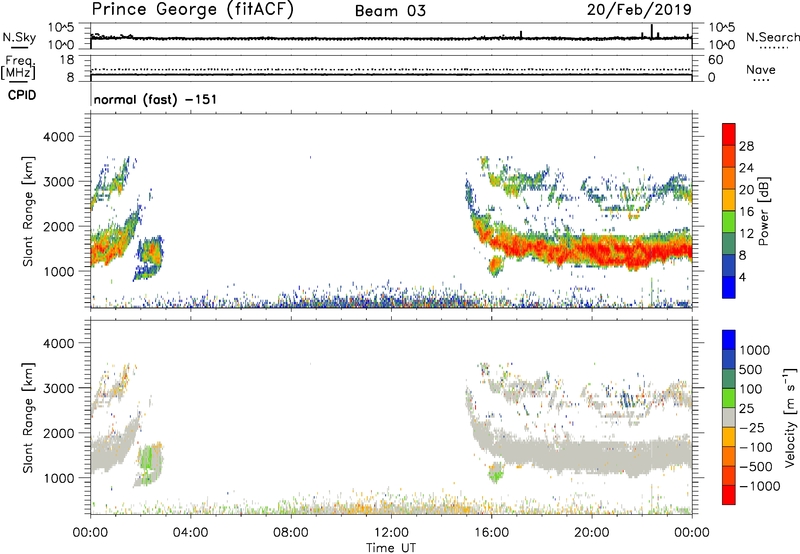Image resolution: width=800 pixels, height=554 pixels.
Task: Click the '60' tick on the Nave axis
Action: [x=715, y=60]
